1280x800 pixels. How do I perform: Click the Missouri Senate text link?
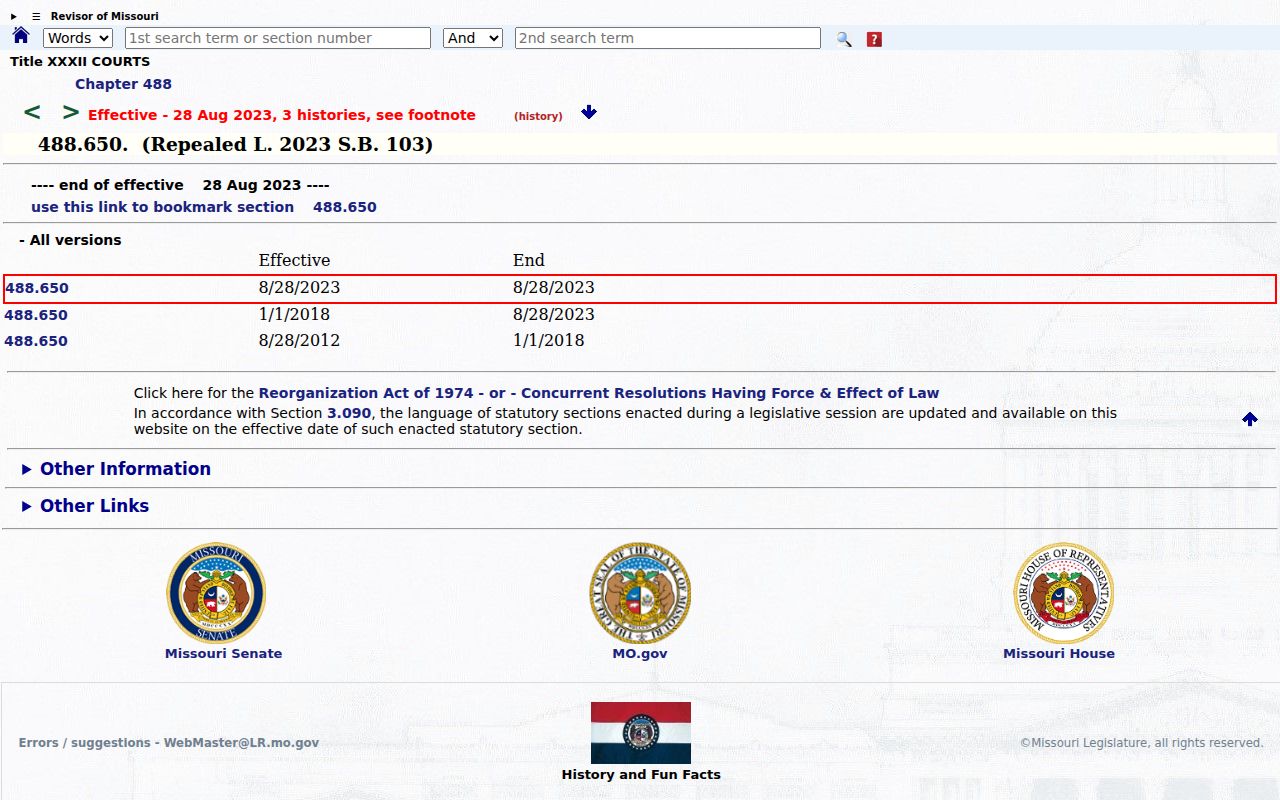click(x=223, y=654)
